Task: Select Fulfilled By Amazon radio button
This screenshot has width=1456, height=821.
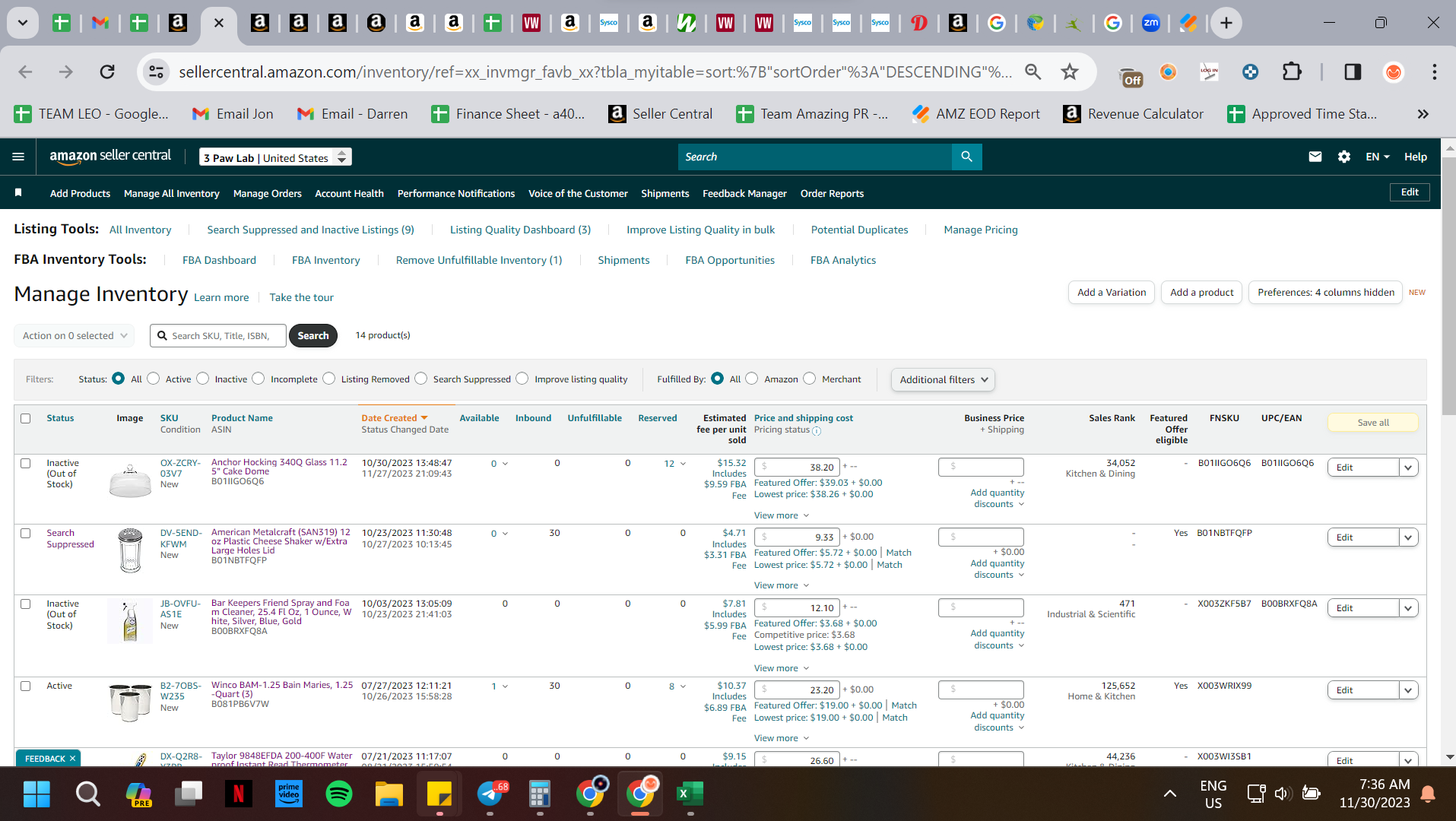Action: coord(752,379)
